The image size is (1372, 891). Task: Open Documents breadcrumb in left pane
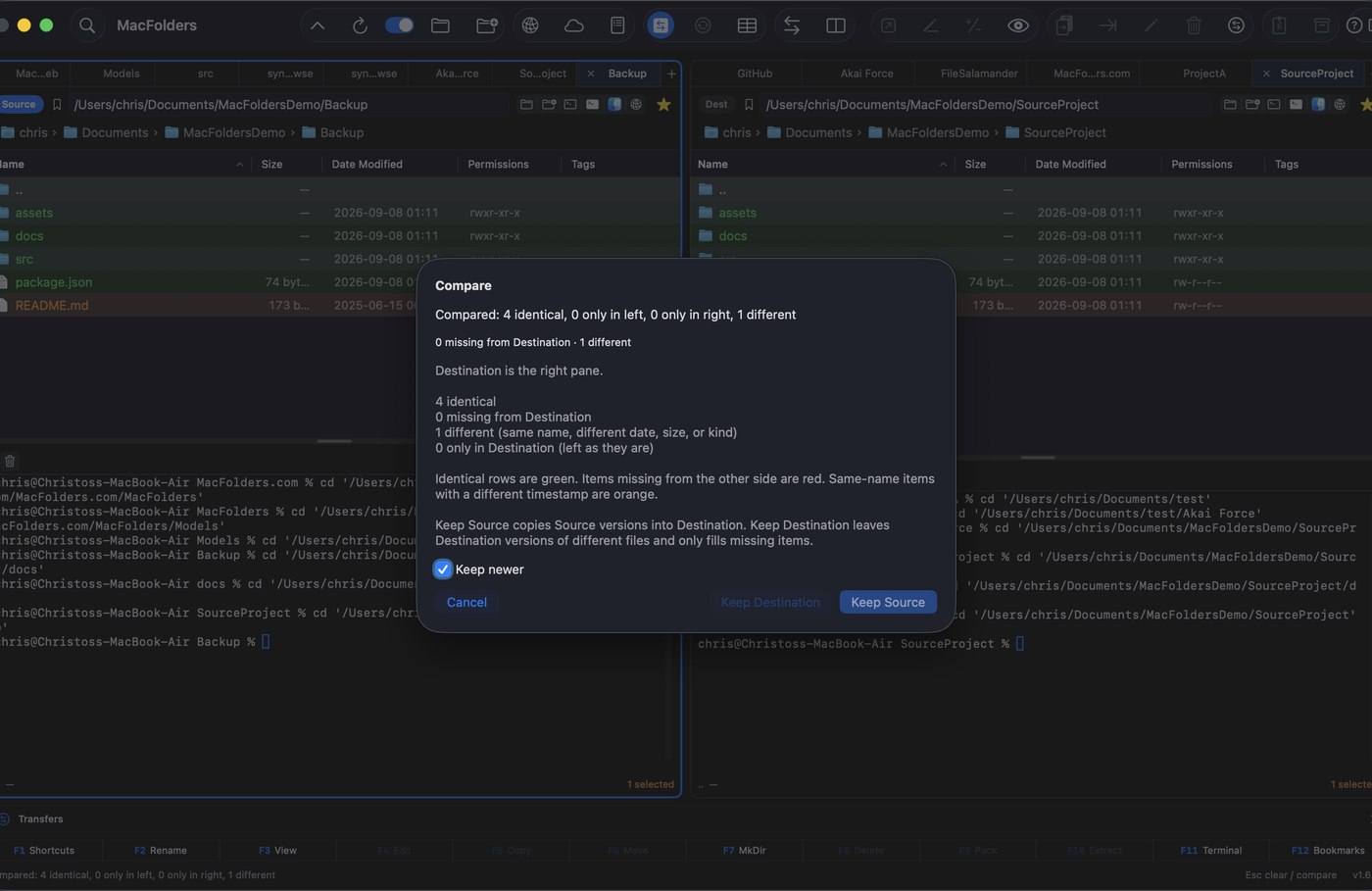coord(106,132)
